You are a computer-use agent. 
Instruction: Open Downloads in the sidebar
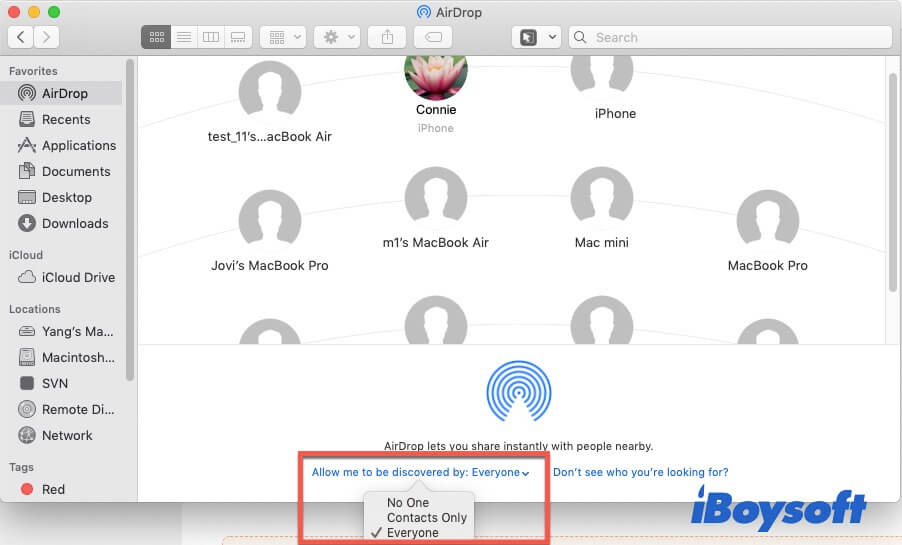pos(61,223)
